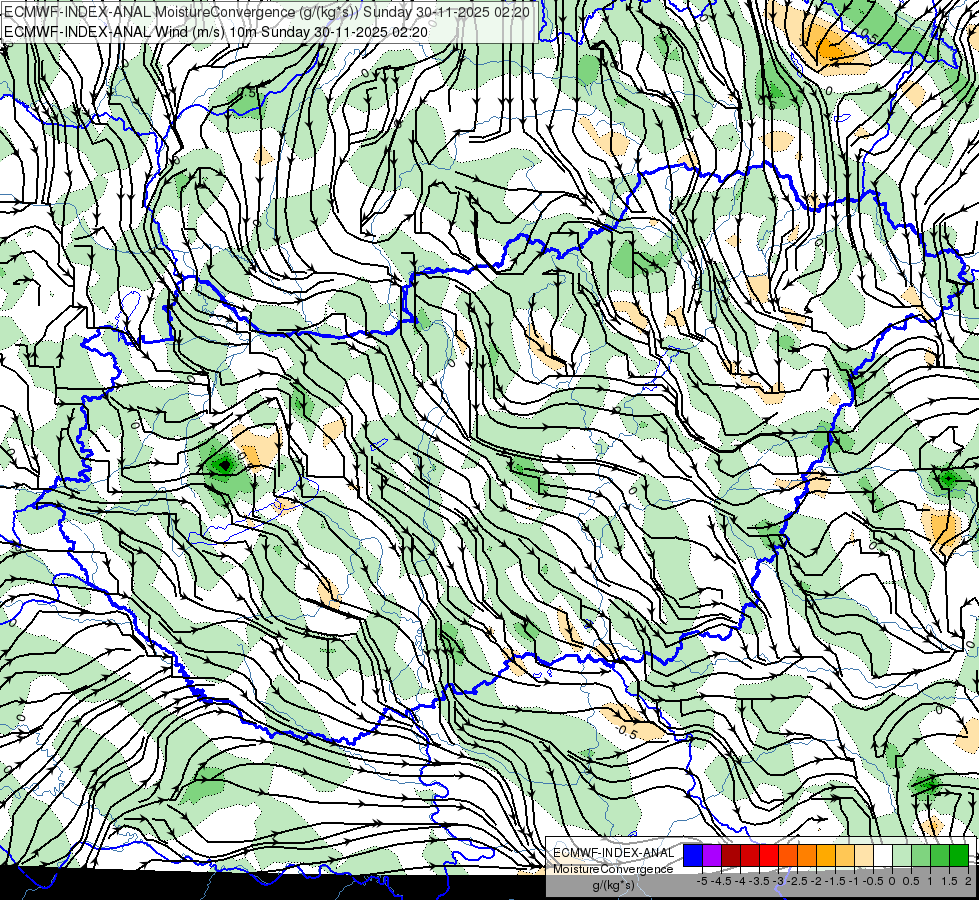Viewport: 979px width, 900px height.
Task: Click the "2" legend tick label
Action: click(968, 881)
